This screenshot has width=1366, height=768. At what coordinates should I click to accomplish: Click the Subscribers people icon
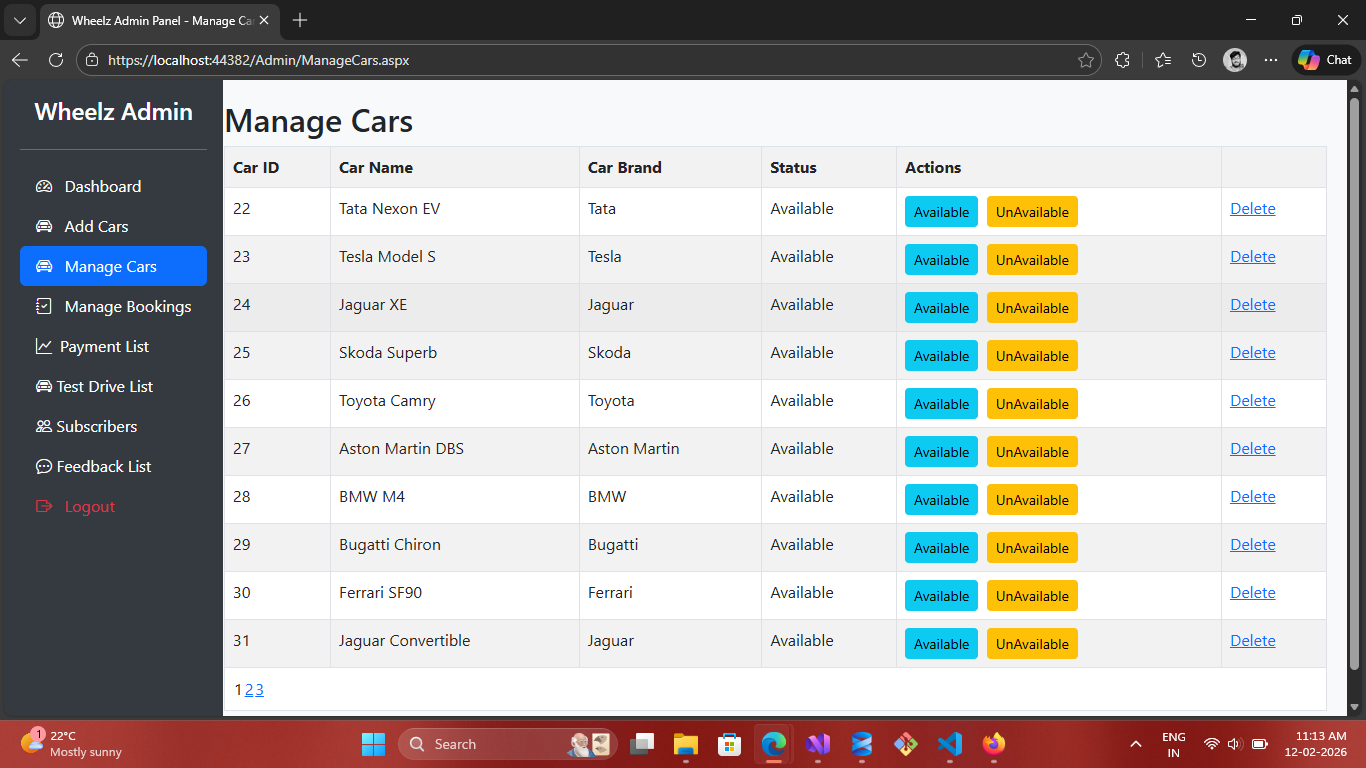(x=44, y=427)
